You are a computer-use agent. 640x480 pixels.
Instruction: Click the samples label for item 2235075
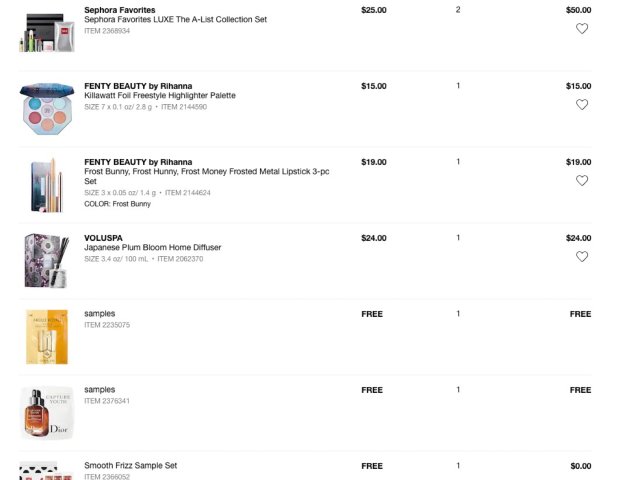(99, 314)
